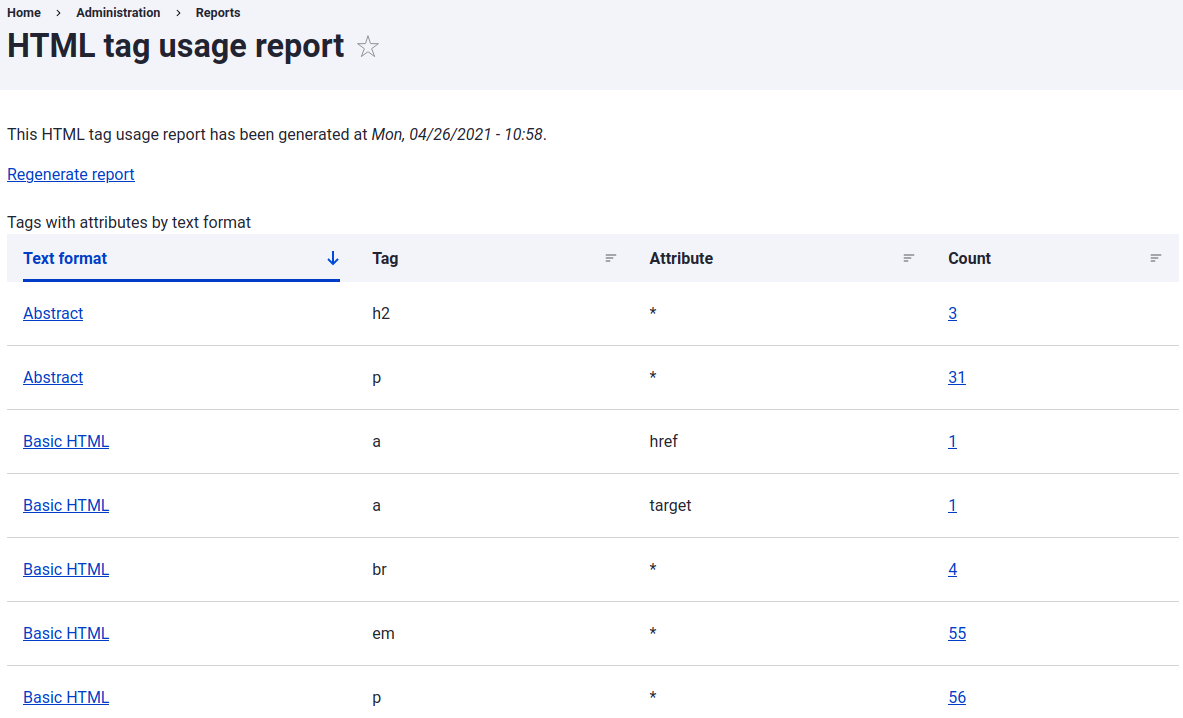Sort table by Tag column header
Viewport: 1183px width, 718px height.
(385, 258)
